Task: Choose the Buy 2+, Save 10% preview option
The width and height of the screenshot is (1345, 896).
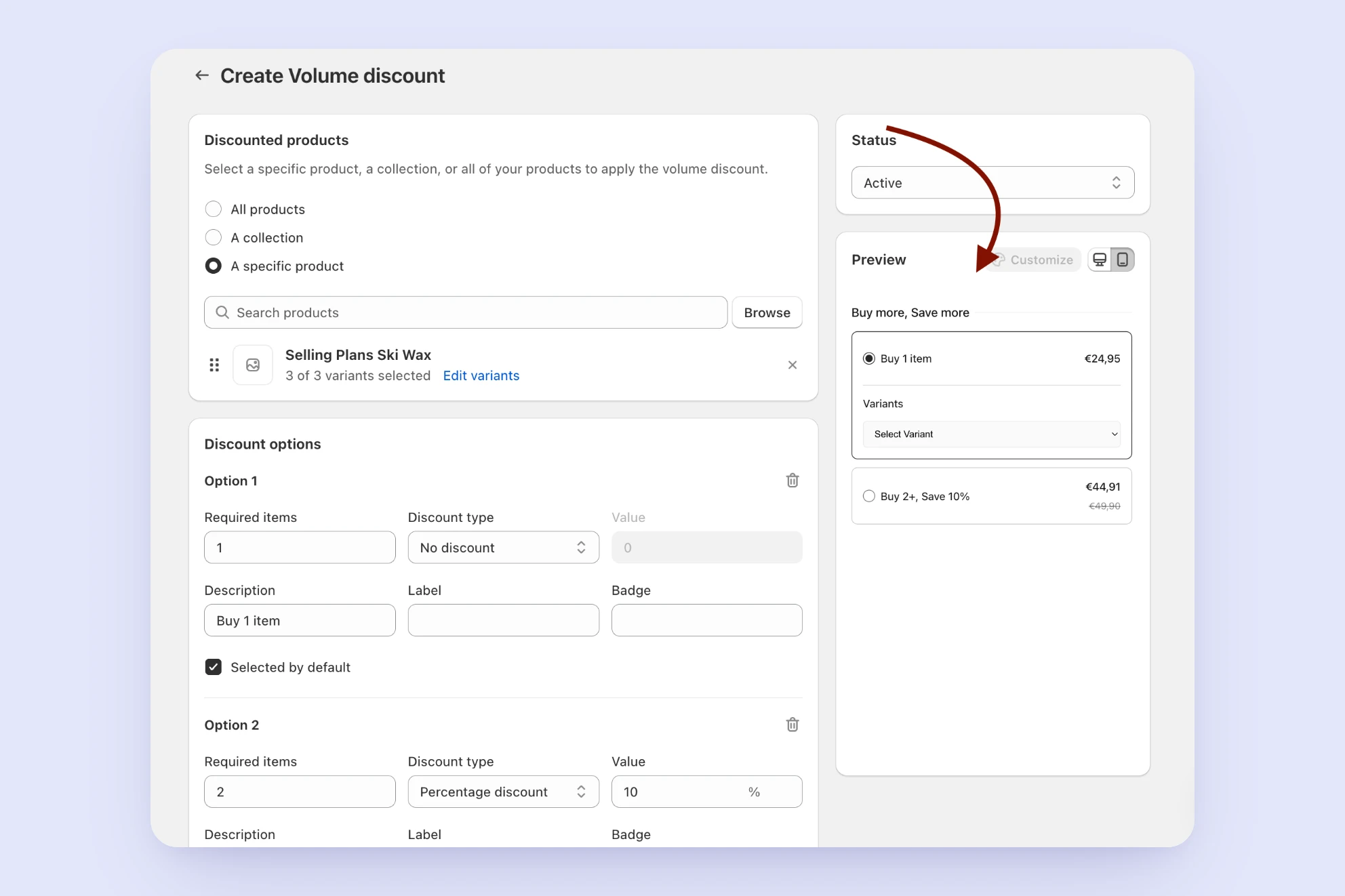Action: click(869, 496)
